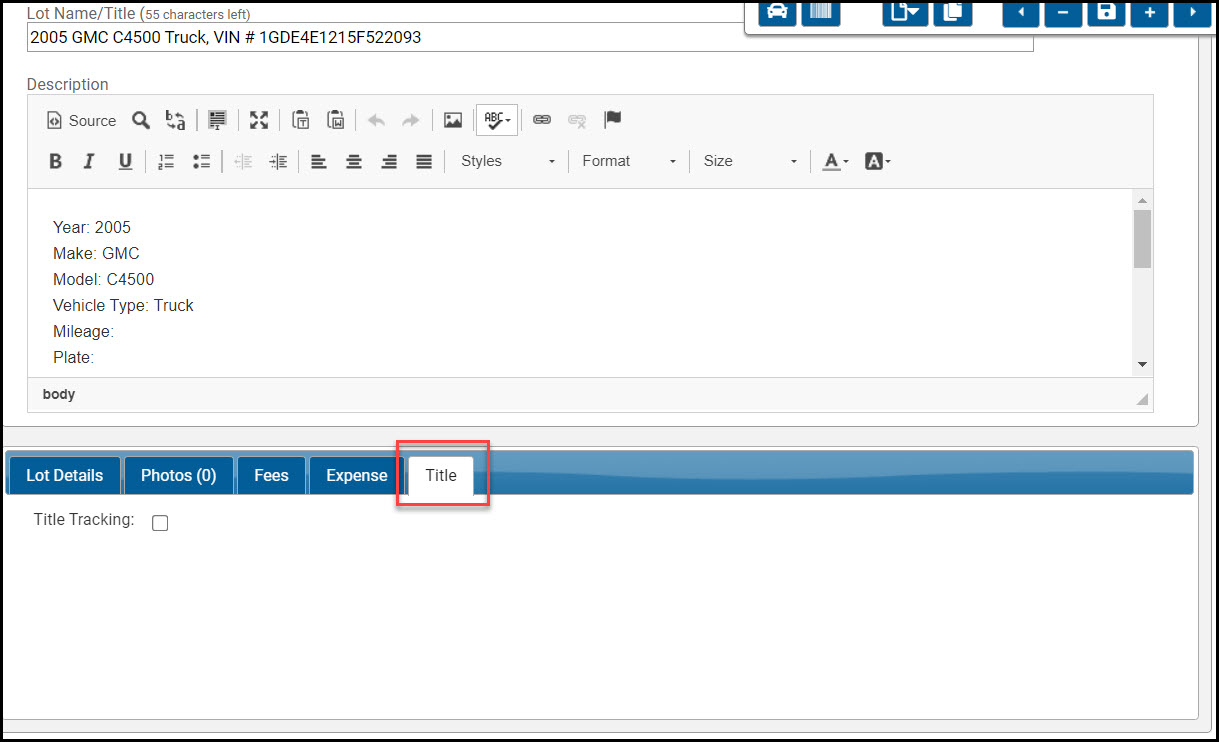Click the 'Model: C4500' line
1219x742 pixels.
[x=104, y=279]
